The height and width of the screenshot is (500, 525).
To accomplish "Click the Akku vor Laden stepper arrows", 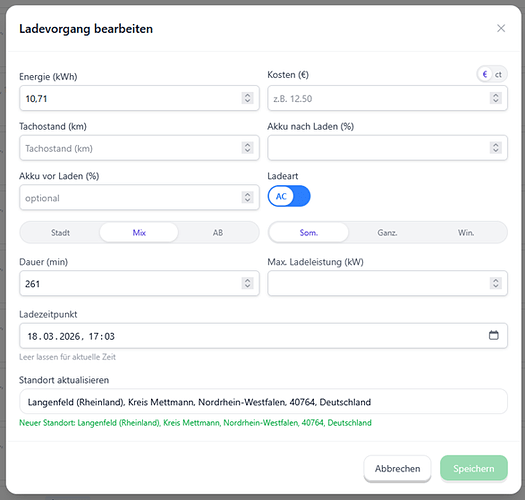I will coord(247,197).
